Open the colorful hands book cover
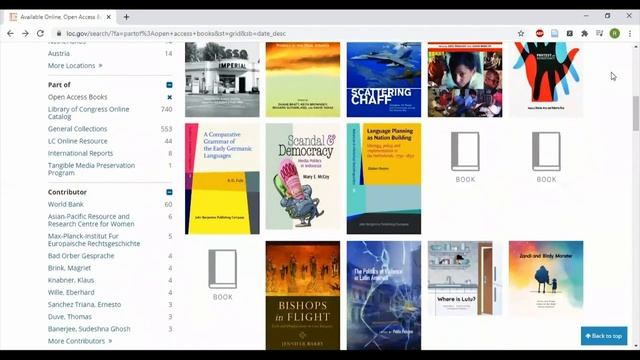Image resolution: width=640 pixels, height=360 pixels. (x=546, y=80)
